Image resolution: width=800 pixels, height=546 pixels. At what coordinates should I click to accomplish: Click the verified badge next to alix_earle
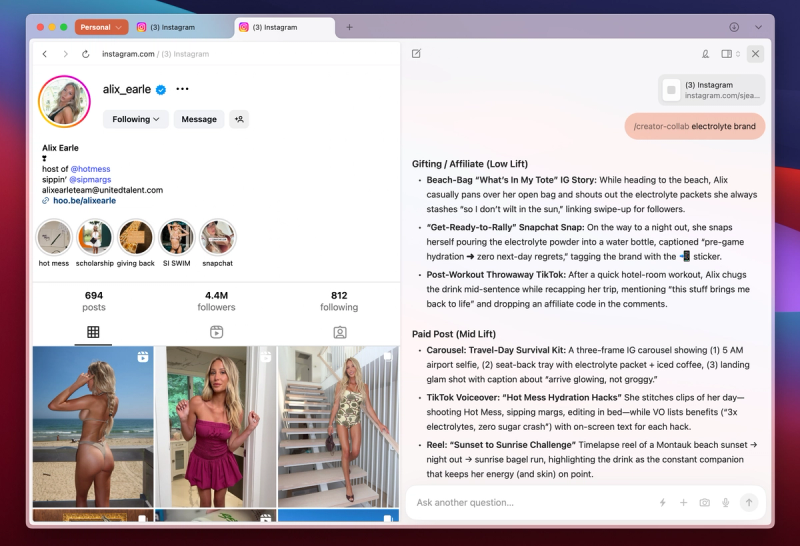point(161,90)
